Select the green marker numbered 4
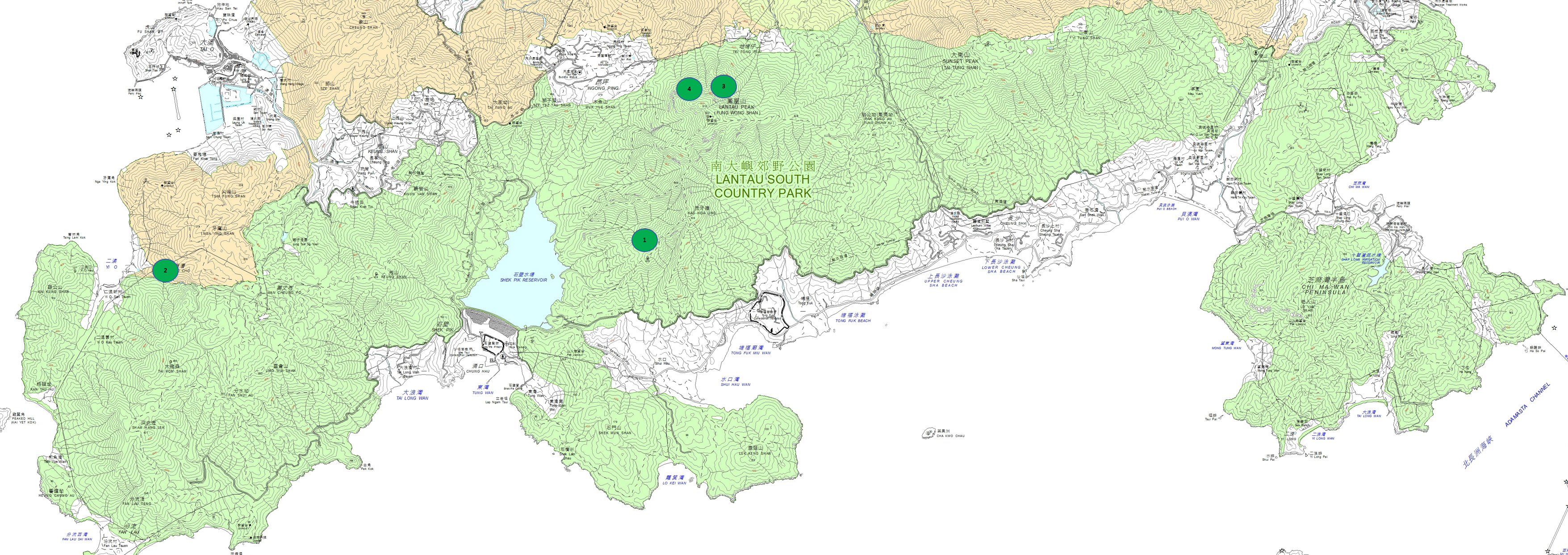Screen dimensions: 1568x555 coord(689,89)
